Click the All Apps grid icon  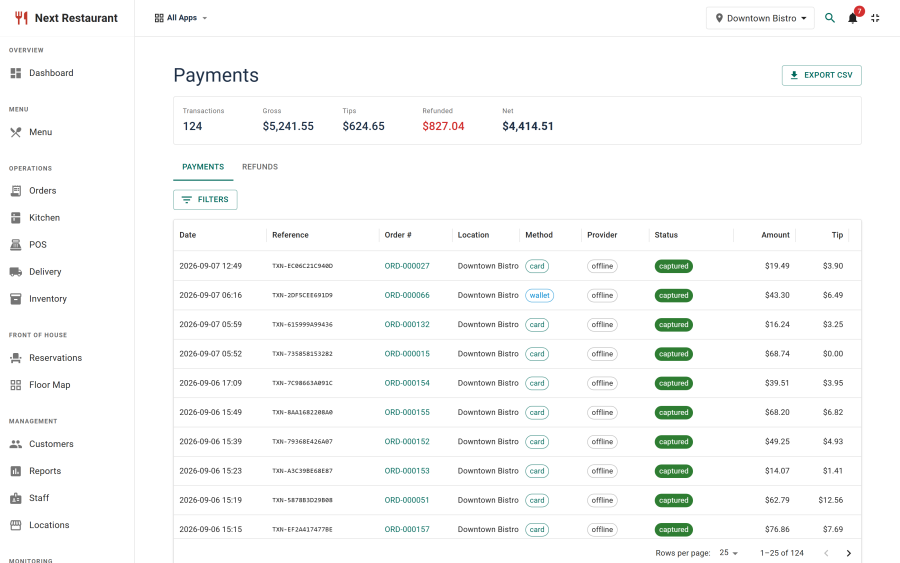pyautogui.click(x=159, y=18)
